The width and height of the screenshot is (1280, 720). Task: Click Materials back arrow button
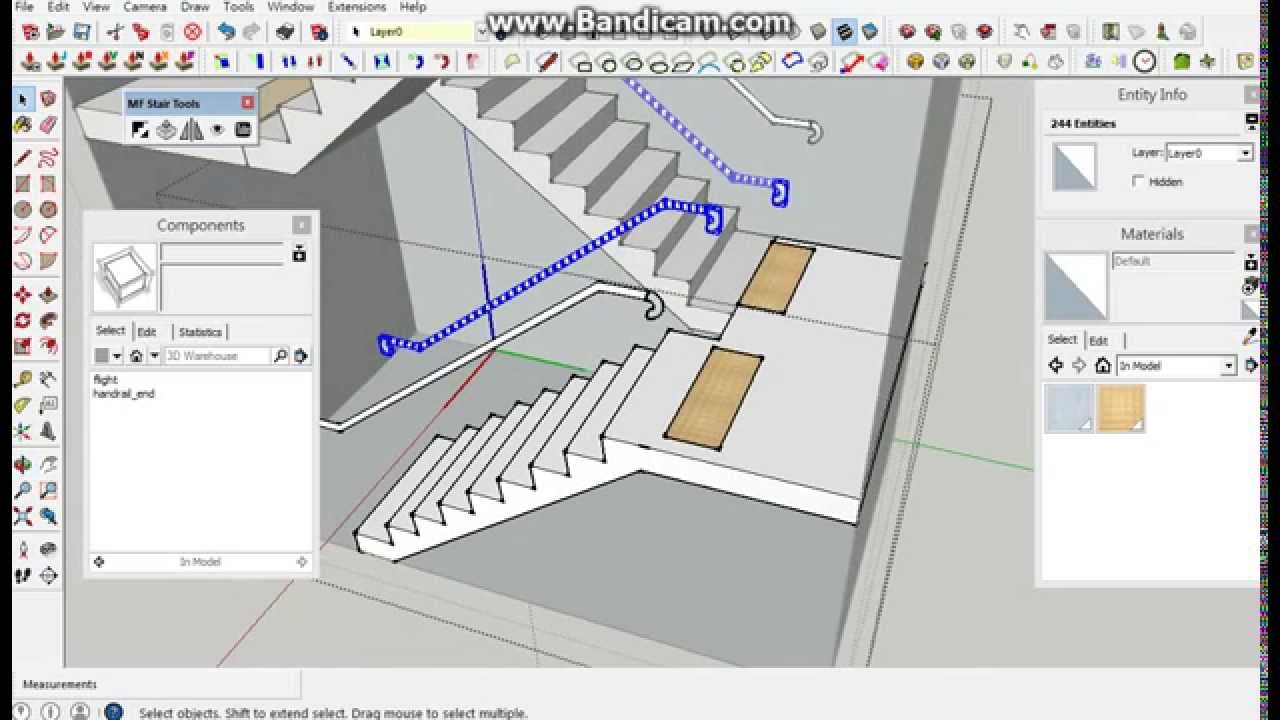pos(1055,366)
